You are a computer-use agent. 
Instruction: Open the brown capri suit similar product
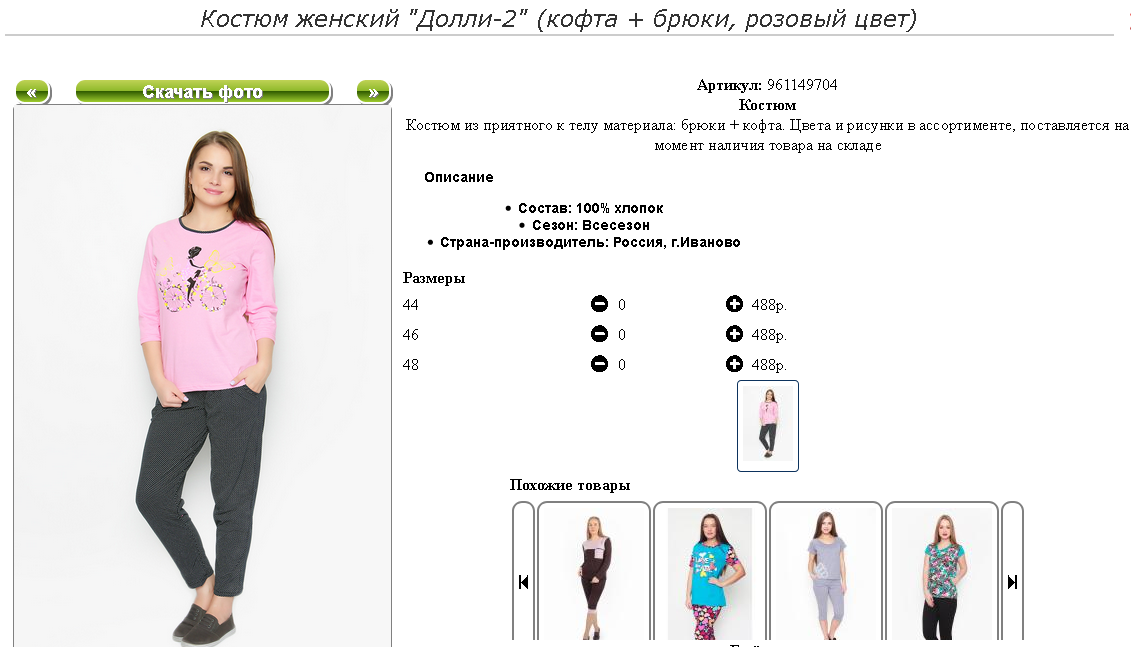coord(594,573)
